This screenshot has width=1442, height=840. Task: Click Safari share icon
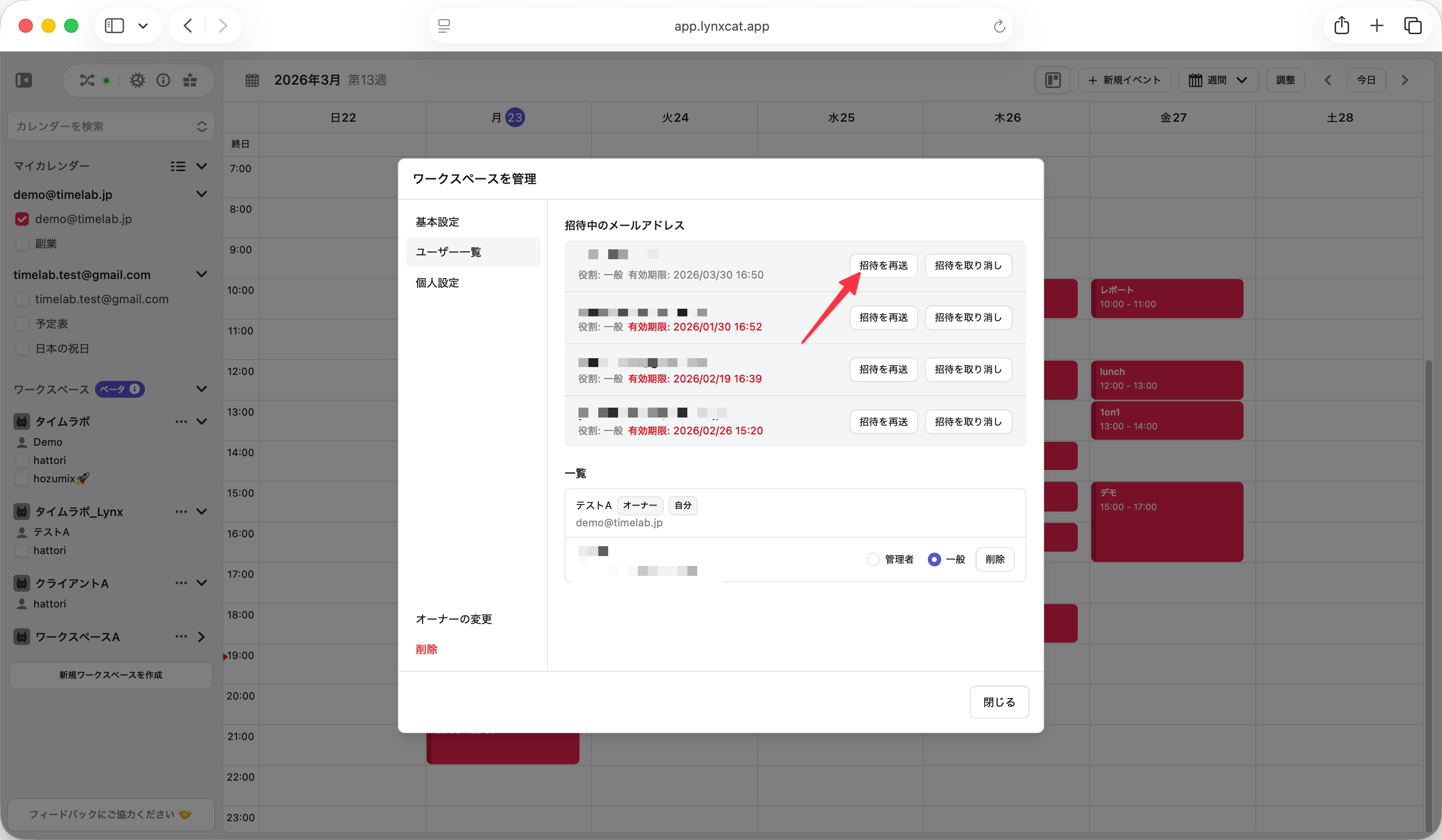pos(1341,26)
